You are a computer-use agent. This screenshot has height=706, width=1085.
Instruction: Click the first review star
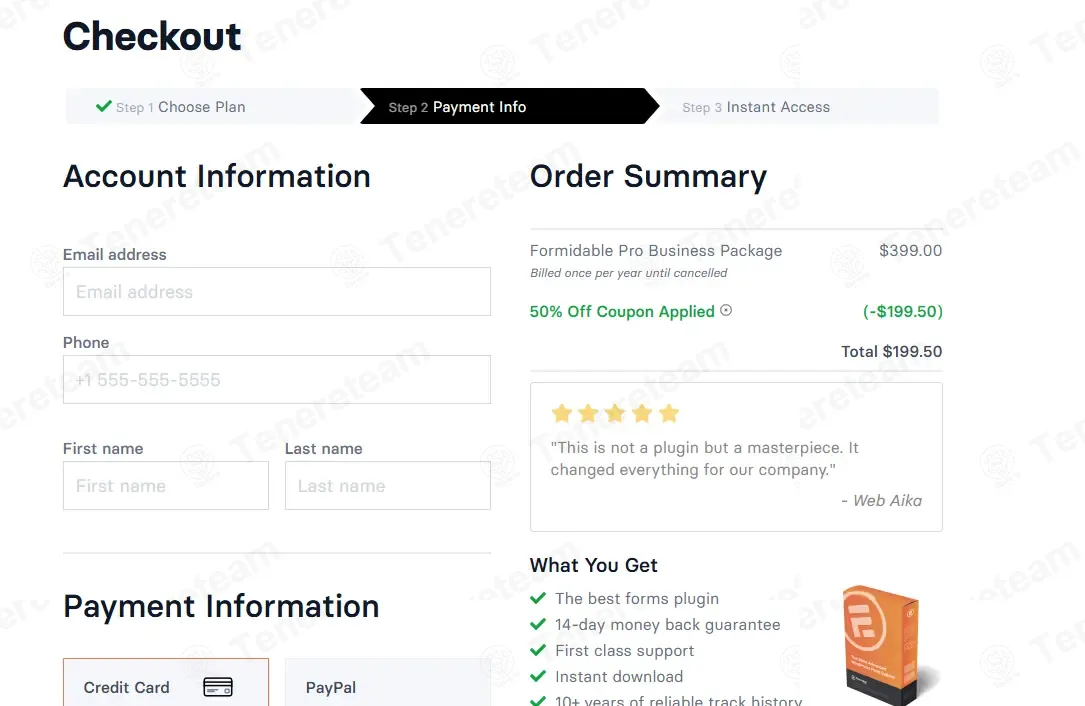coord(561,414)
